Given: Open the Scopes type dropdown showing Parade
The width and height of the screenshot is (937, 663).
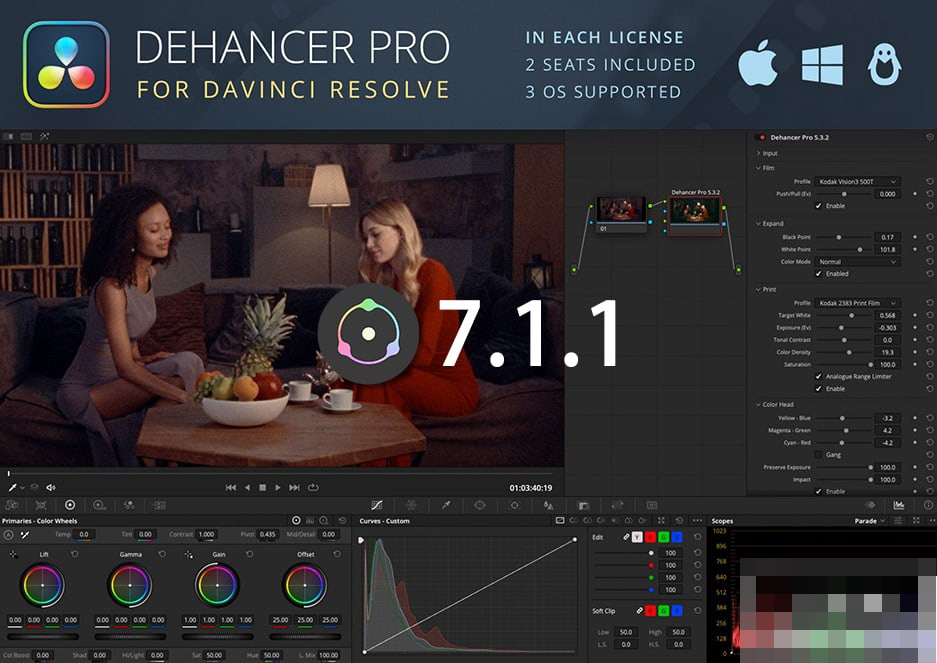Looking at the screenshot, I should pyautogui.click(x=869, y=521).
